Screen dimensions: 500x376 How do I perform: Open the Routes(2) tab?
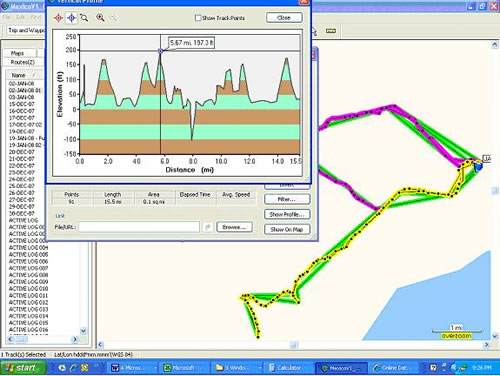[22, 62]
